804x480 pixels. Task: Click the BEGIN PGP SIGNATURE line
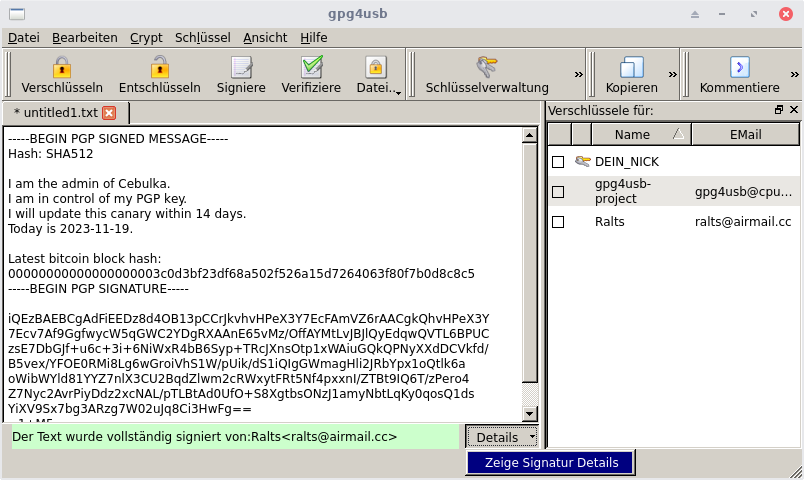(x=98, y=289)
